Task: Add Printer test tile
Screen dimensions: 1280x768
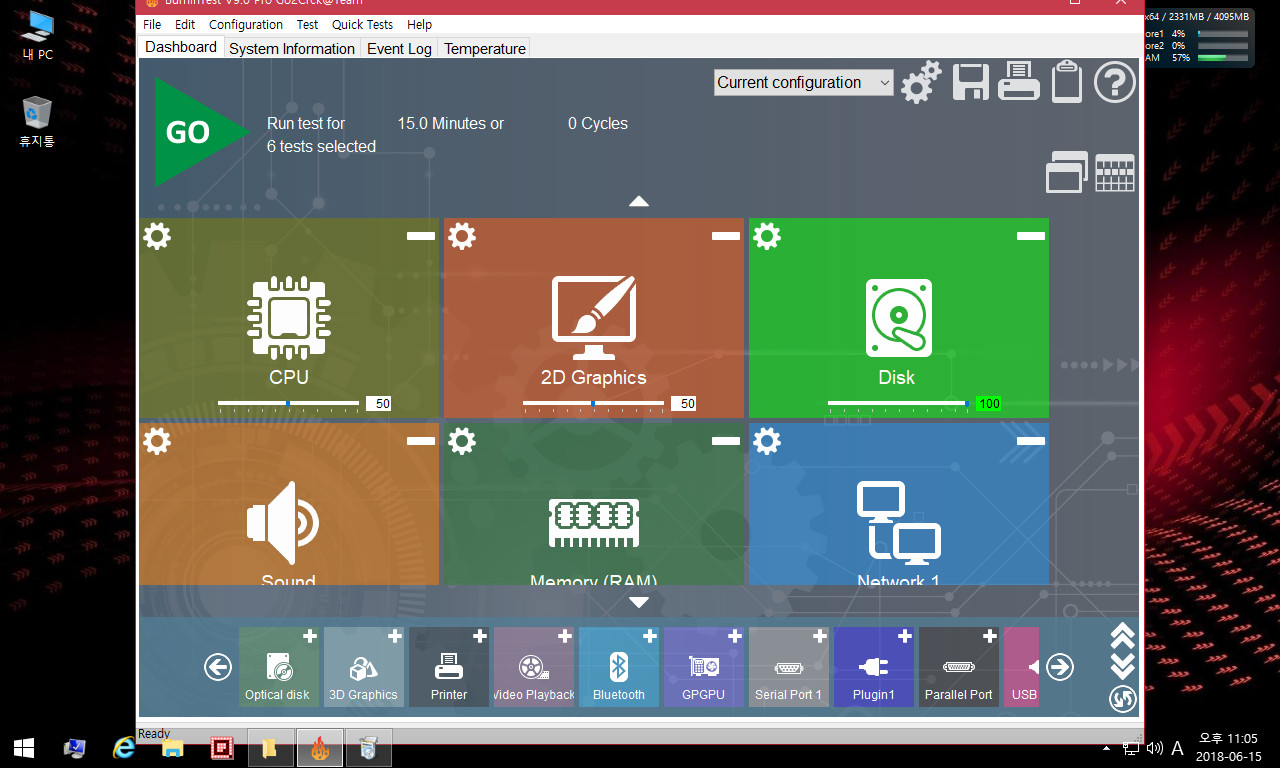Action: tap(449, 667)
